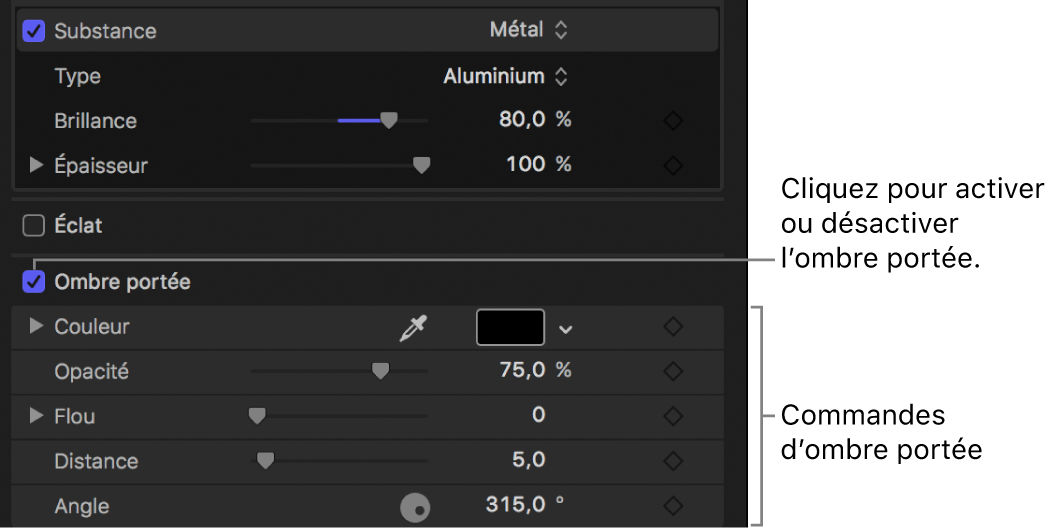Open the color swatch dropdown chevron

coord(566,329)
